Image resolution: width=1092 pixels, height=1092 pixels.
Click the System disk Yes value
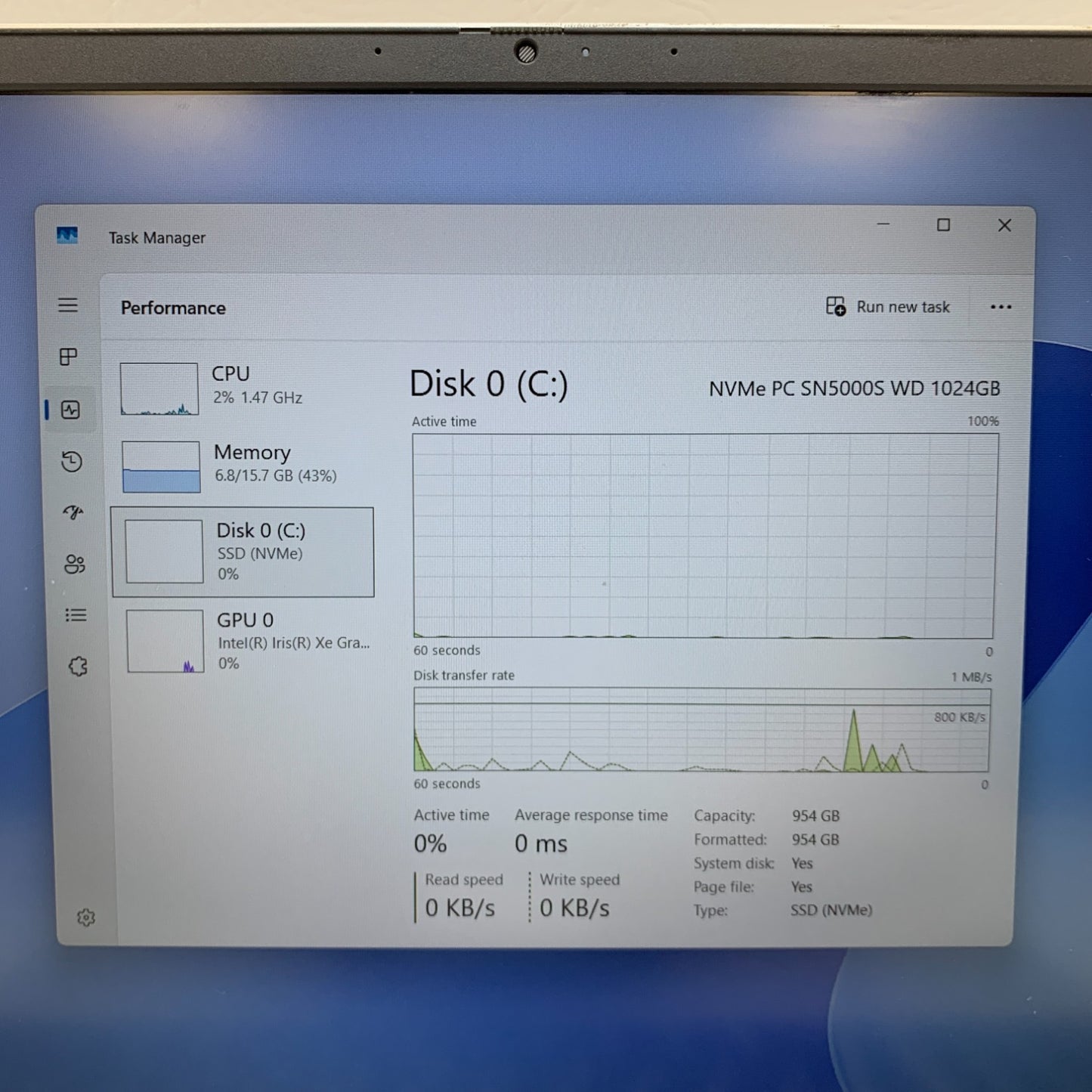[x=802, y=863]
